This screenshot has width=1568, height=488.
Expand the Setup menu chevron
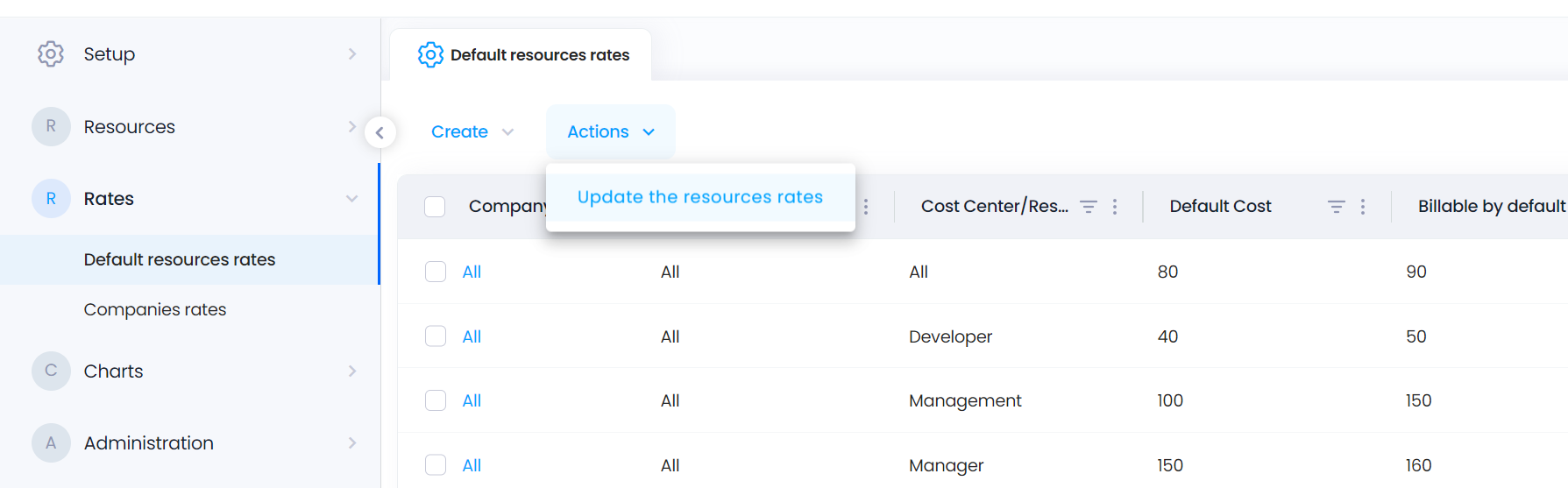coord(351,53)
